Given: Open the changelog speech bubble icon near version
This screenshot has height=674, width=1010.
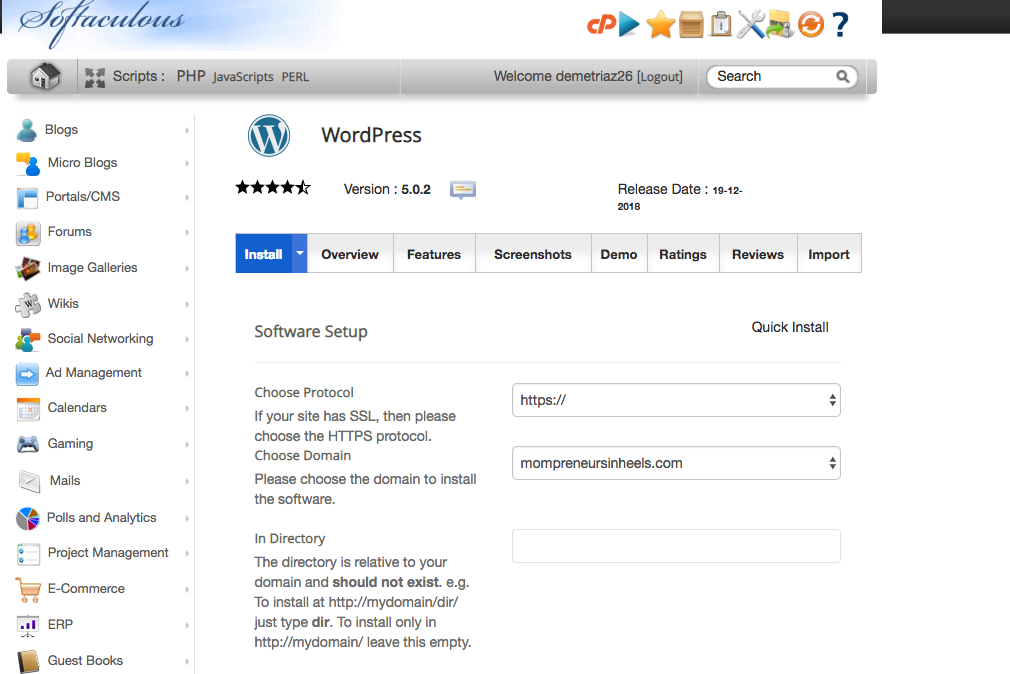Looking at the screenshot, I should point(462,190).
